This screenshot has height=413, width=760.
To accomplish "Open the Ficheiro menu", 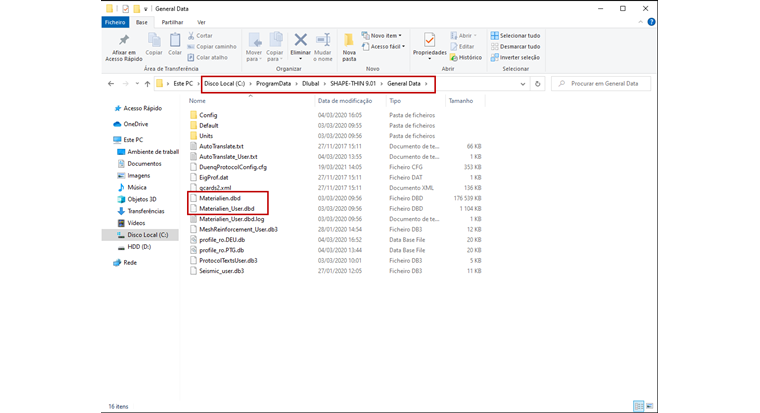I will click(x=115, y=22).
